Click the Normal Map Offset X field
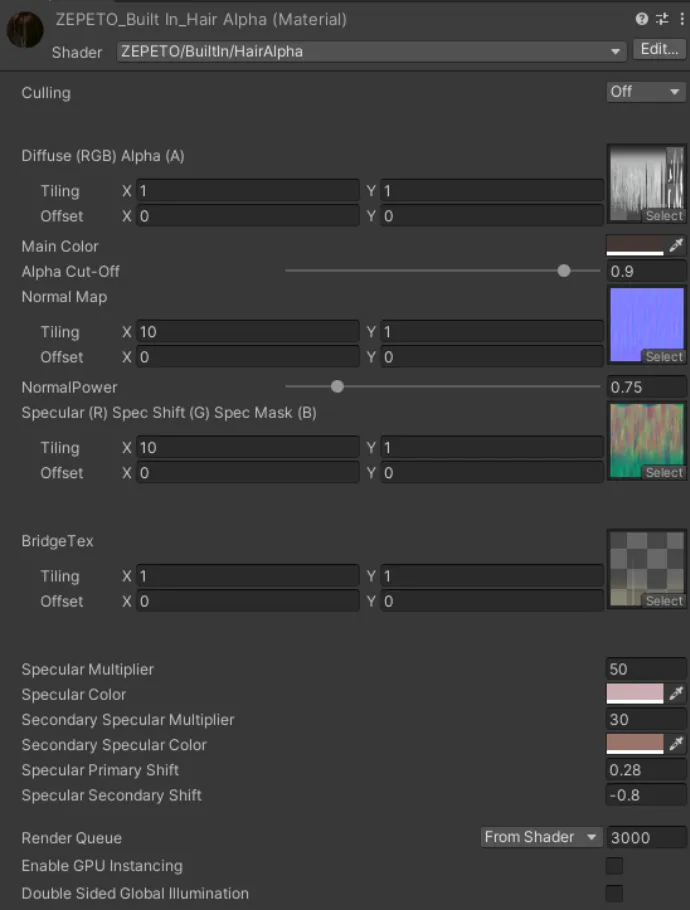 (248, 357)
